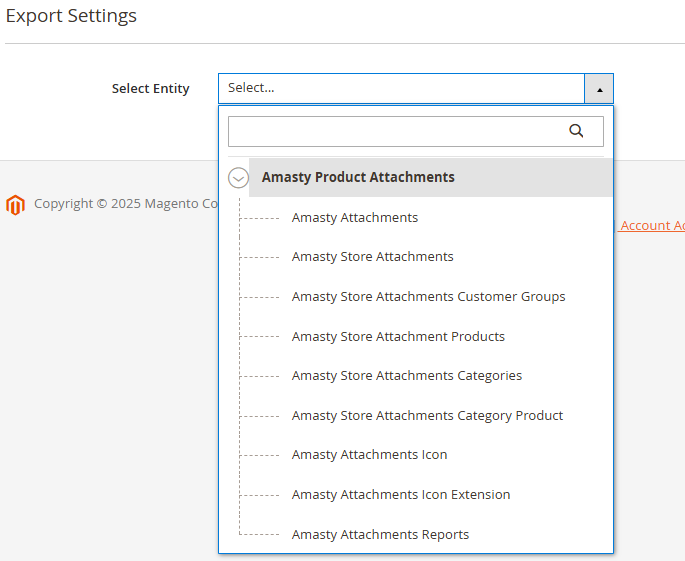The height and width of the screenshot is (561, 685).
Task: Select Amasty Store Attachments Categories option
Action: (x=406, y=376)
